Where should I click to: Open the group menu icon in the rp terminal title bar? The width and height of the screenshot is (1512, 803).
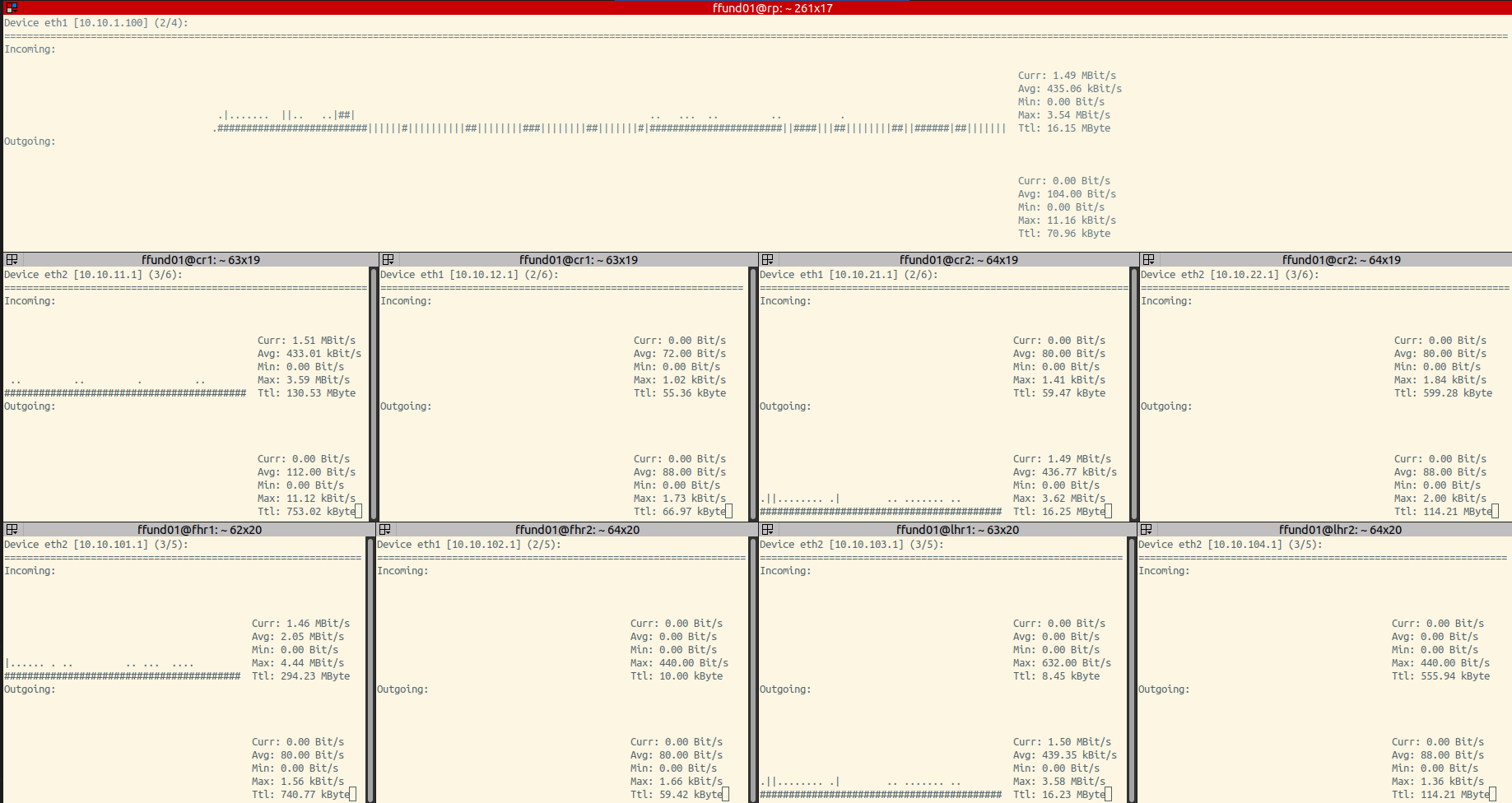12,7
